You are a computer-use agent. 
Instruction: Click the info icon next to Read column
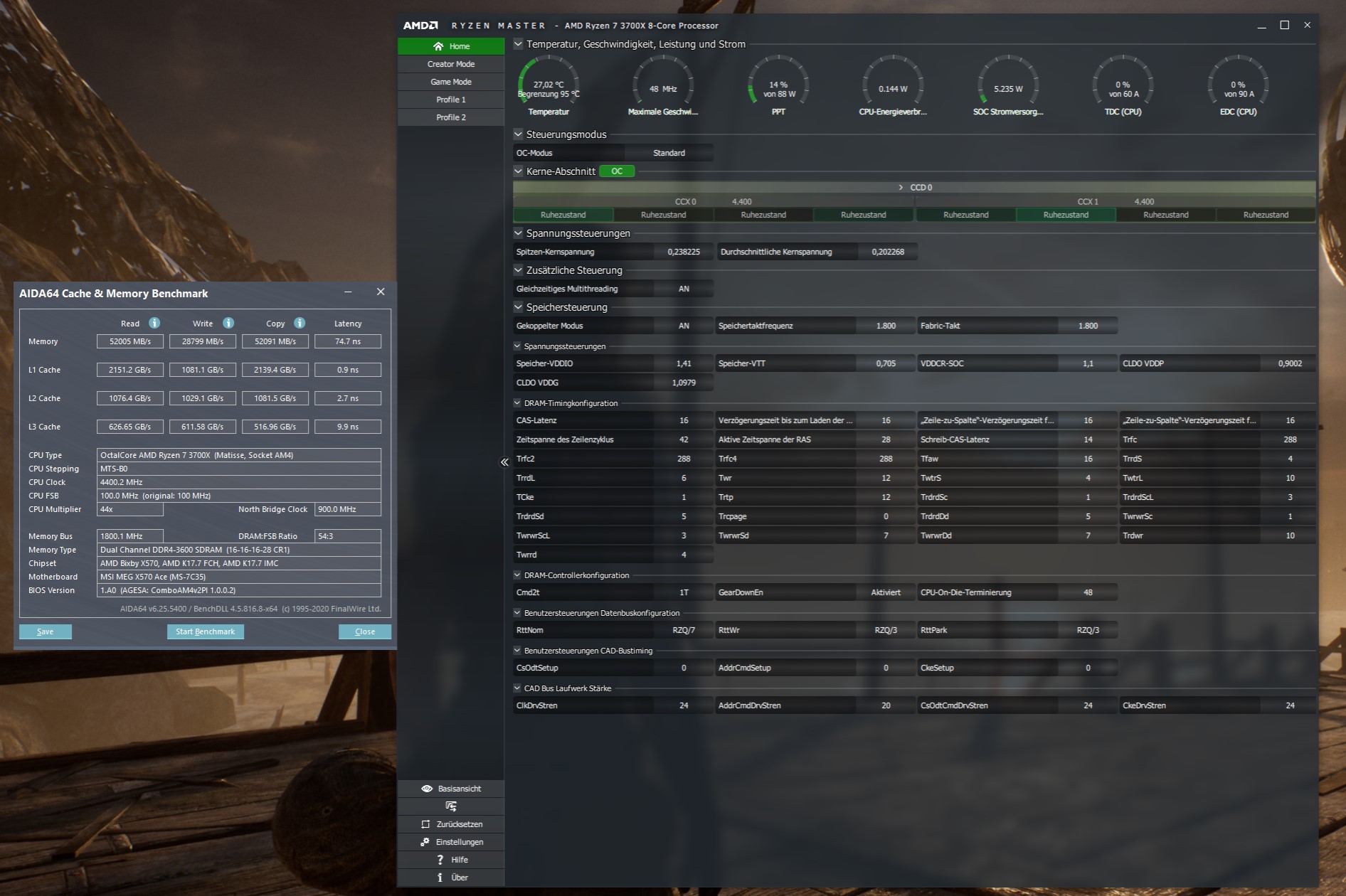pyautogui.click(x=154, y=323)
